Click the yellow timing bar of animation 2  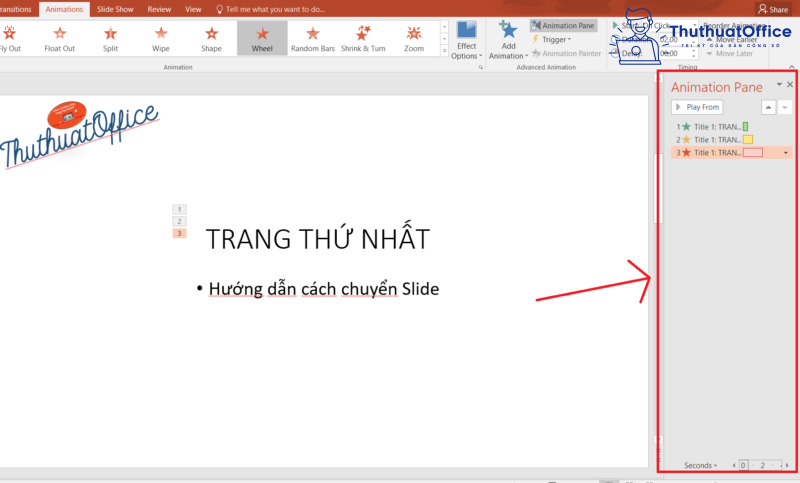pyautogui.click(x=748, y=139)
